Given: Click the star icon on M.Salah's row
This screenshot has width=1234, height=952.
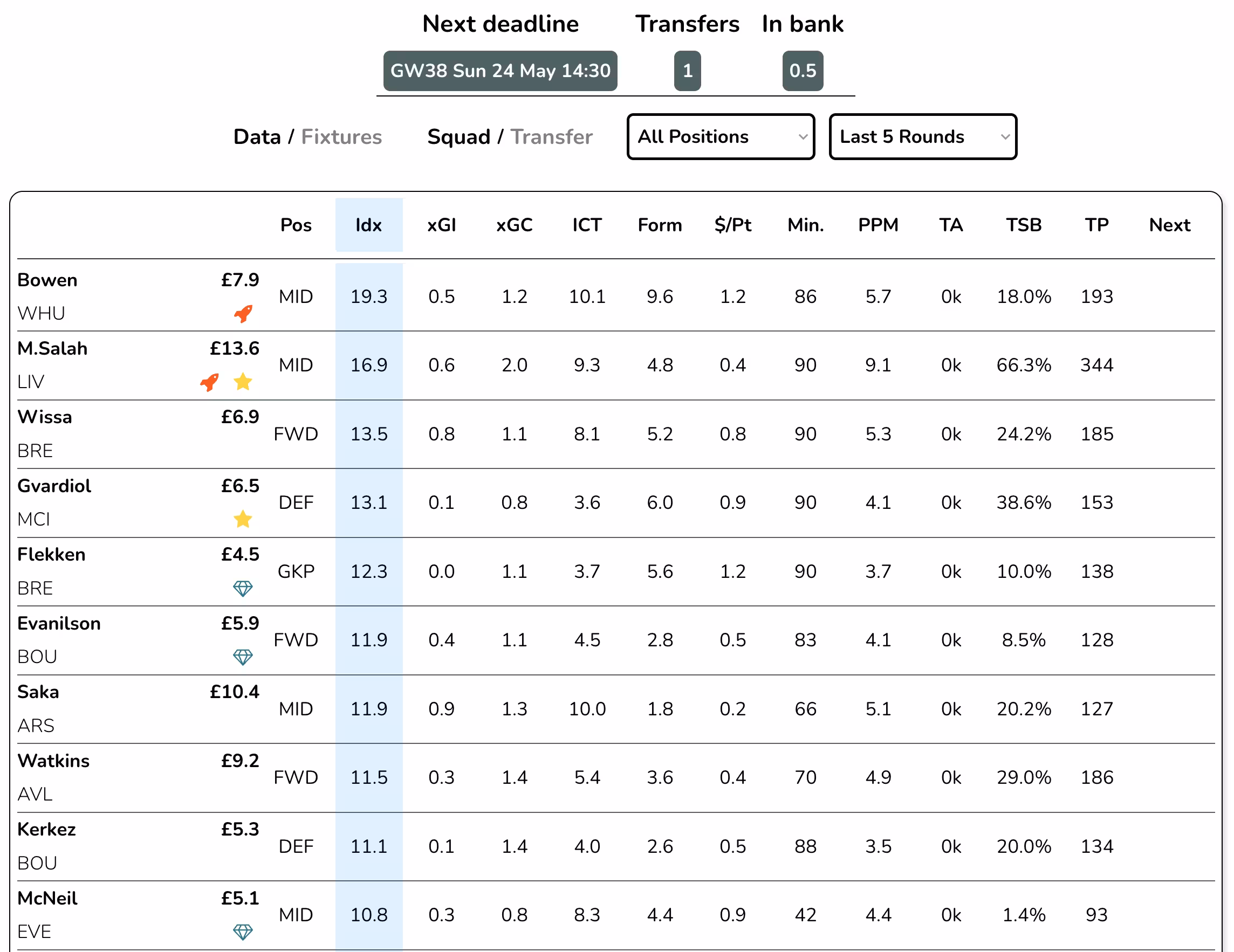Looking at the screenshot, I should [243, 382].
